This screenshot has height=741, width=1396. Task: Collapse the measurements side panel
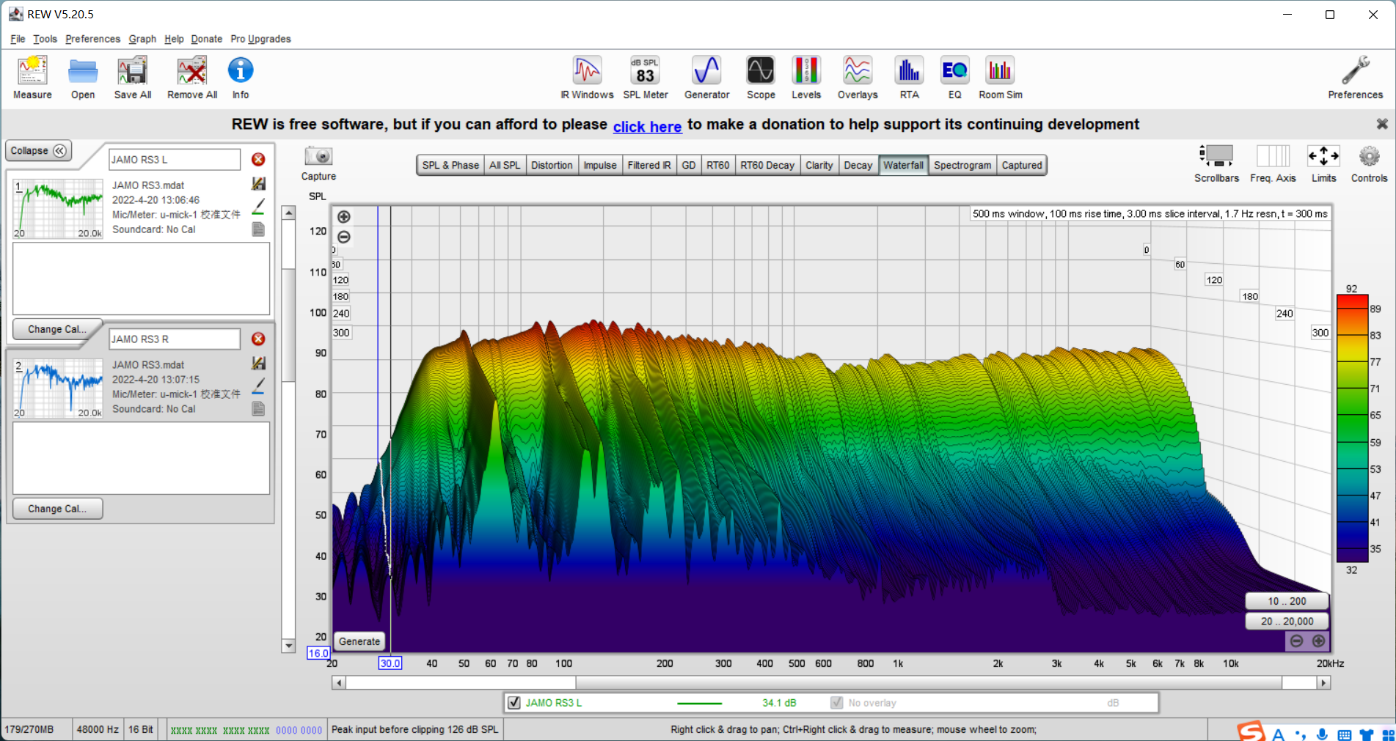[x=39, y=151]
